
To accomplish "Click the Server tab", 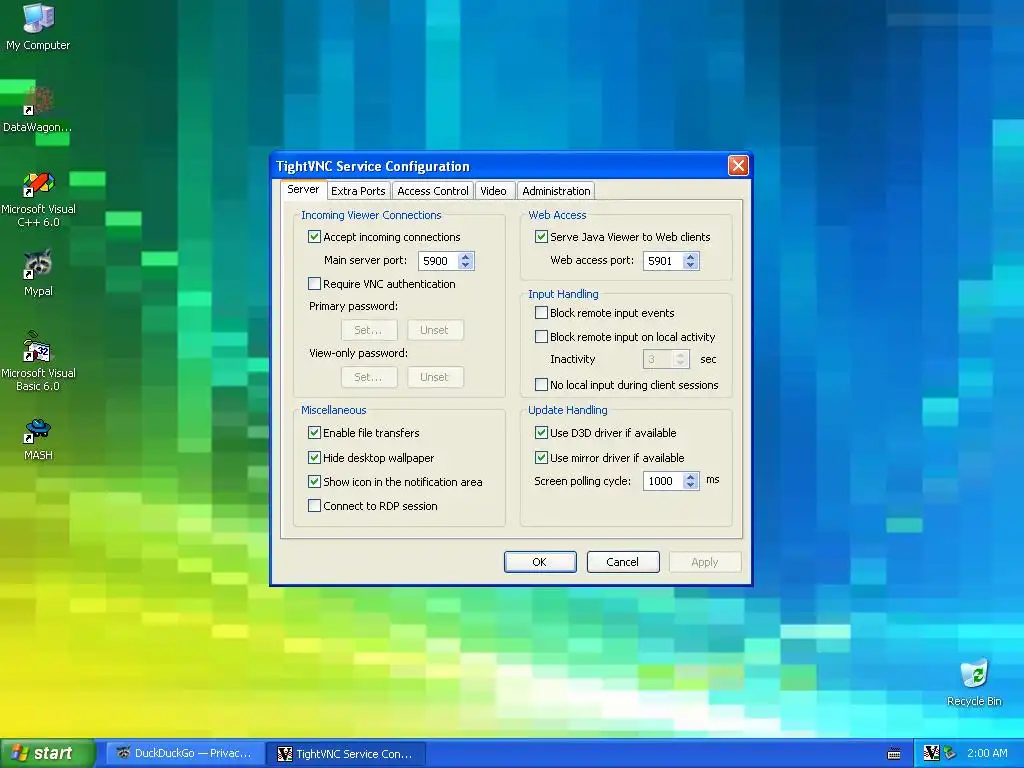I will pos(303,189).
